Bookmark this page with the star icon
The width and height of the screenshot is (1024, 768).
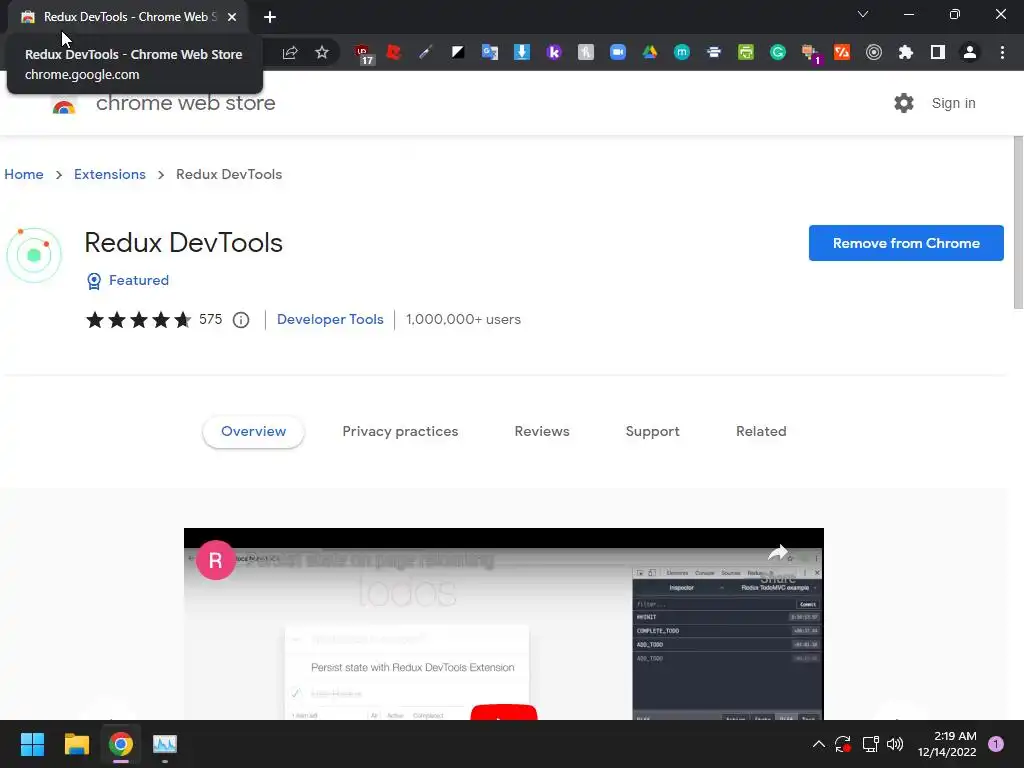point(322,53)
